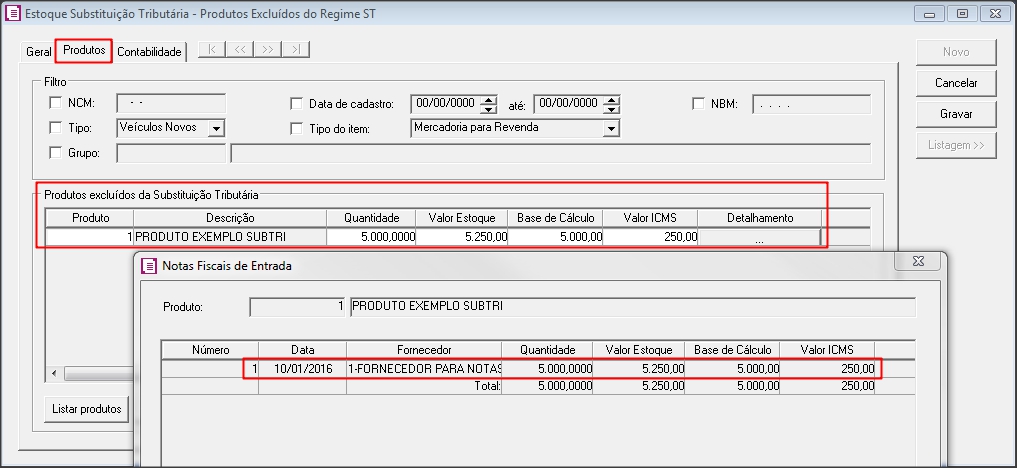This screenshot has height=468, width=1017.
Task: Click the main window title bar icon
Action: pos(13,14)
